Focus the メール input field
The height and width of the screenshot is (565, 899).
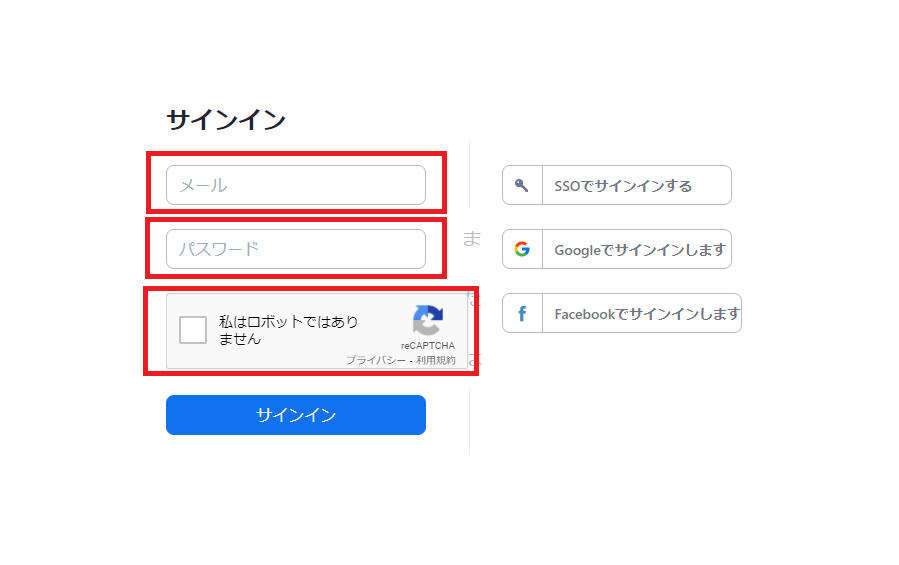(x=296, y=185)
